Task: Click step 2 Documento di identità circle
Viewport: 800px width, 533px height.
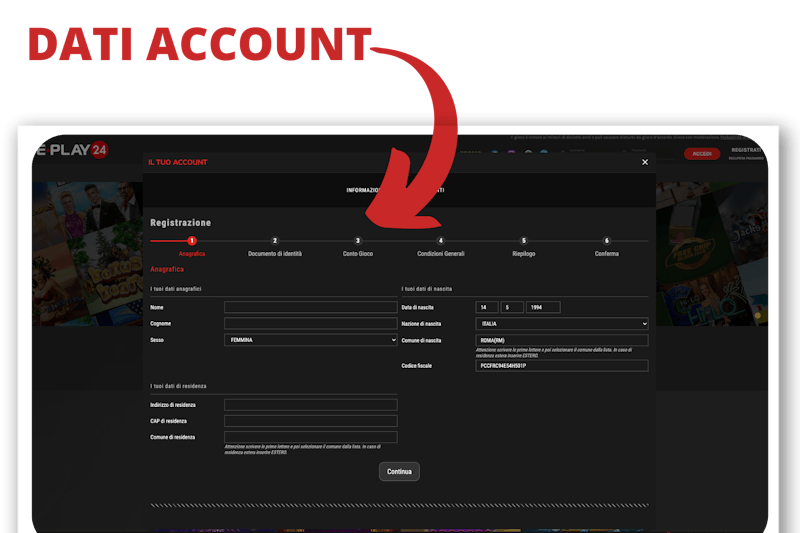Action: tap(275, 241)
